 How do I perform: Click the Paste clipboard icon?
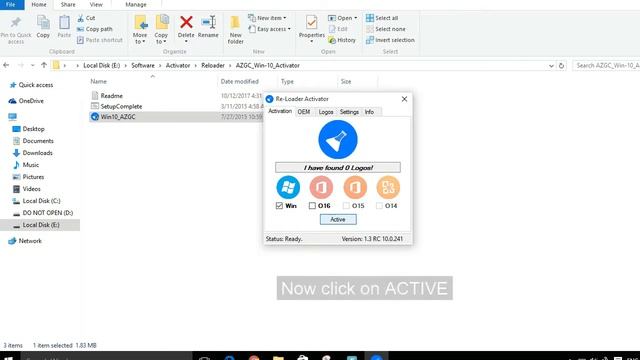(x=64, y=22)
